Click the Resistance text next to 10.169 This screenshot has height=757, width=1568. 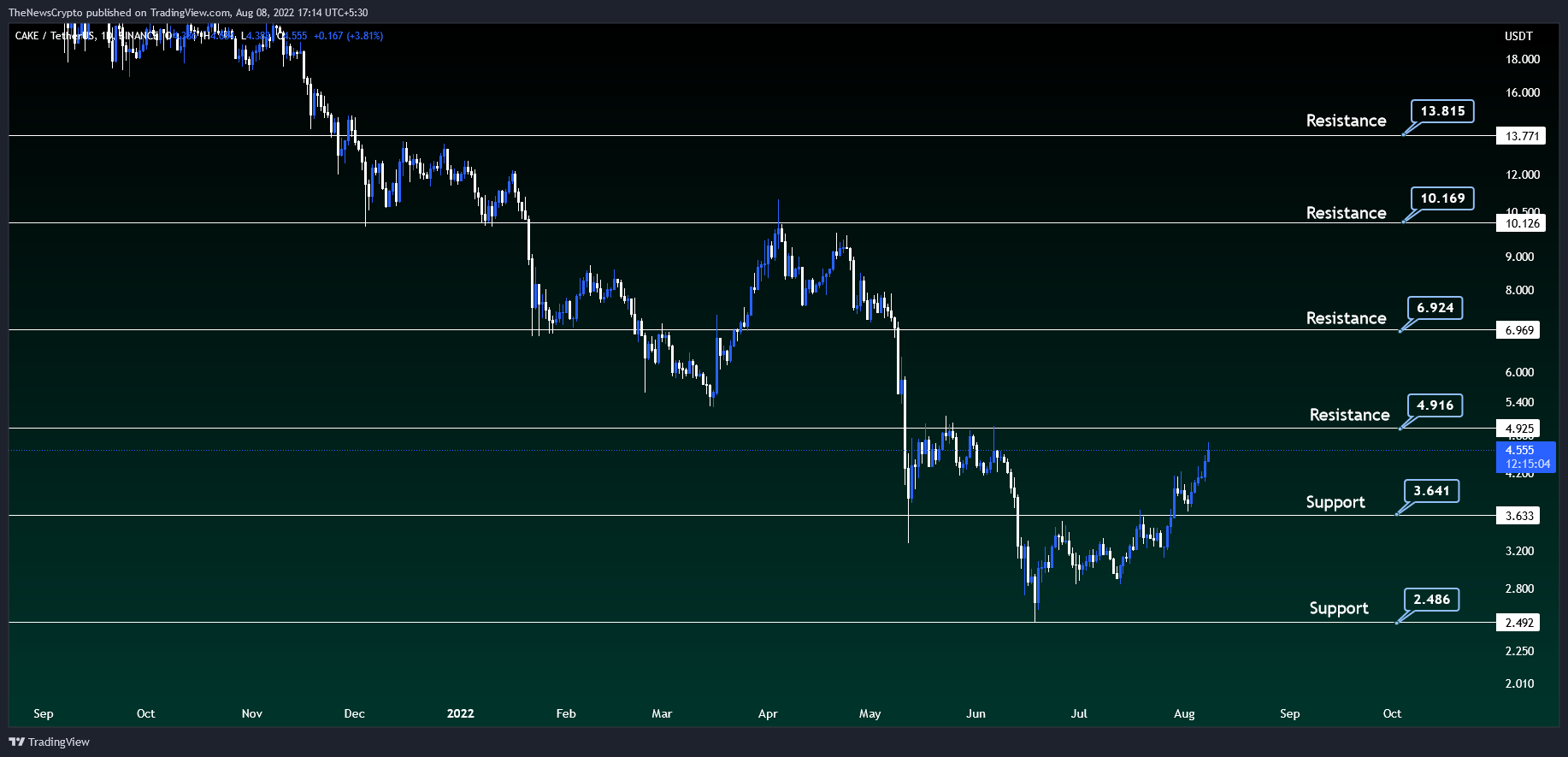(x=1346, y=213)
